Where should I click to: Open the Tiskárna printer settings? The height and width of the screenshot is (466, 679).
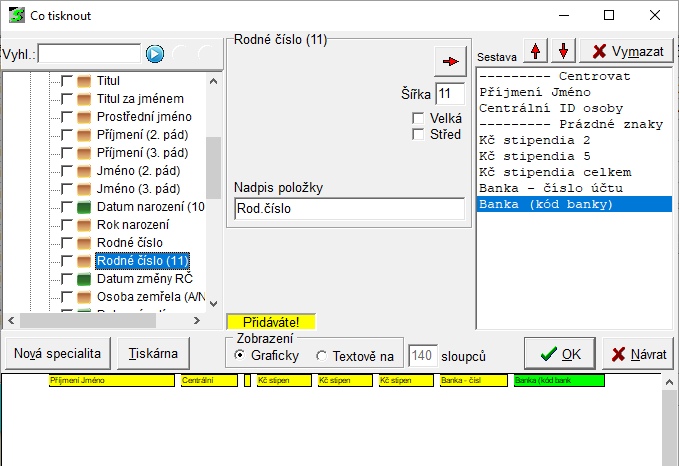pyautogui.click(x=153, y=354)
